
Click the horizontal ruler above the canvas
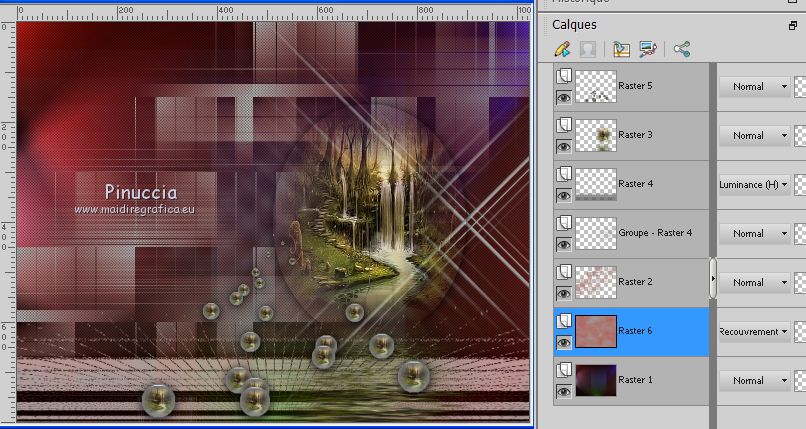click(x=274, y=13)
